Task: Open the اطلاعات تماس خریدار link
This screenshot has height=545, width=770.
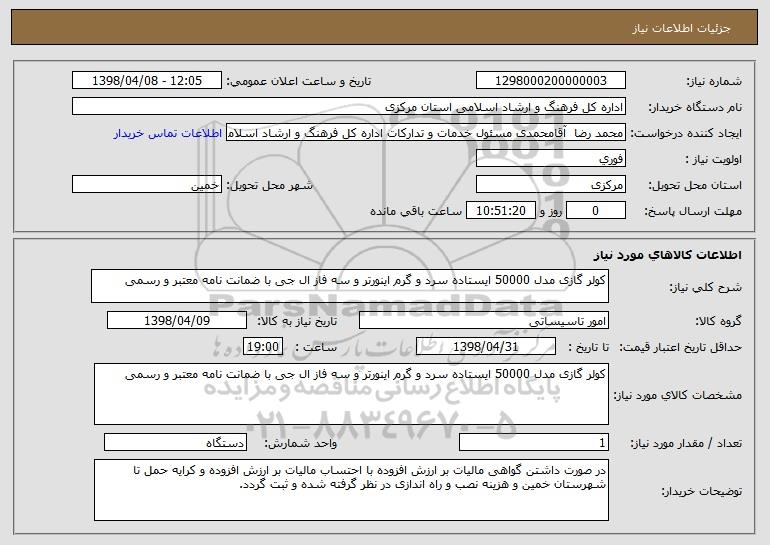Action: click(168, 134)
